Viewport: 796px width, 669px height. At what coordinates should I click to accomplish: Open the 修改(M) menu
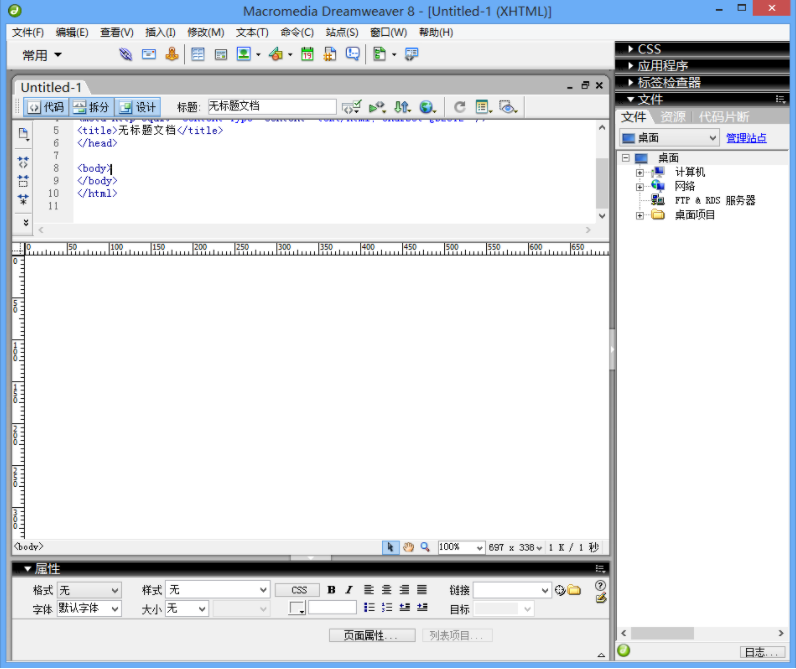205,32
